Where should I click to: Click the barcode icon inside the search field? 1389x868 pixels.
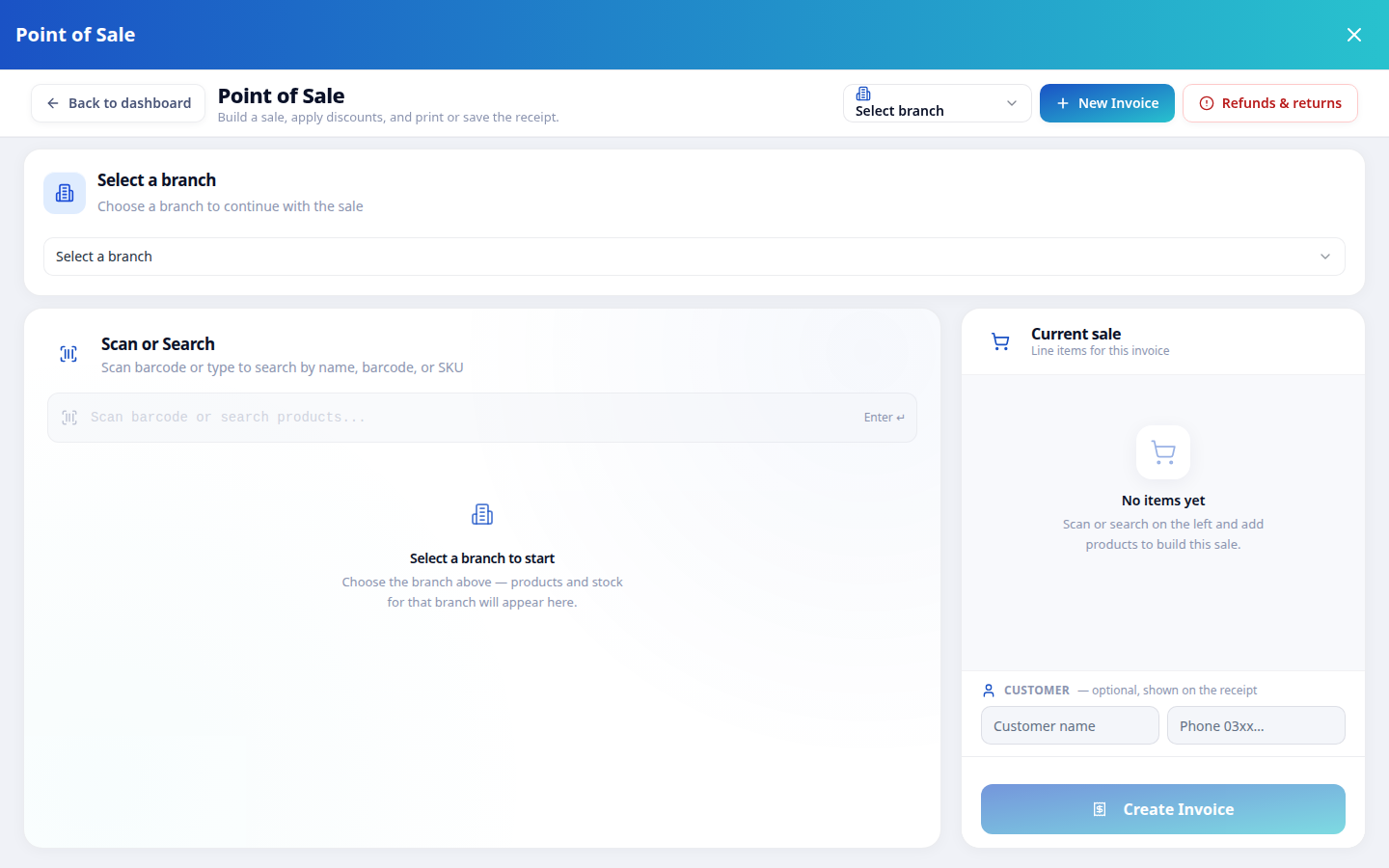point(69,418)
